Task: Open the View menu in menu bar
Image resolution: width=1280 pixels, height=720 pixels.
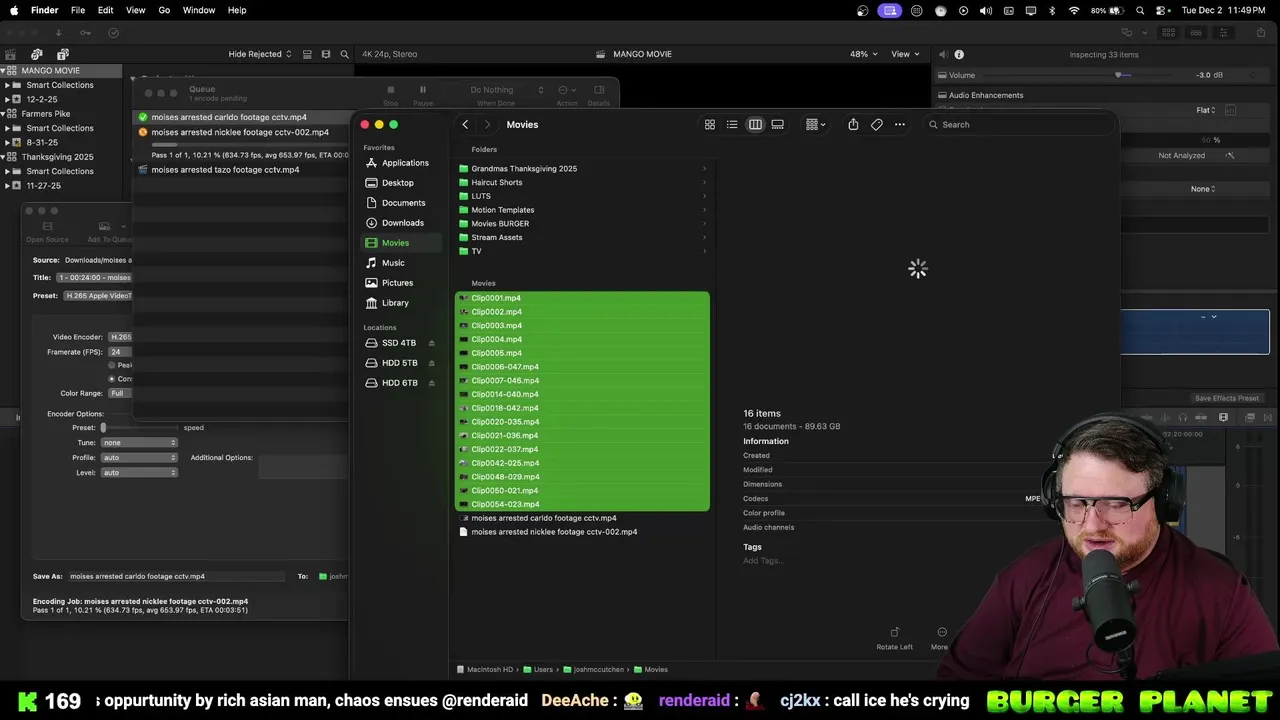Action: click(x=136, y=10)
